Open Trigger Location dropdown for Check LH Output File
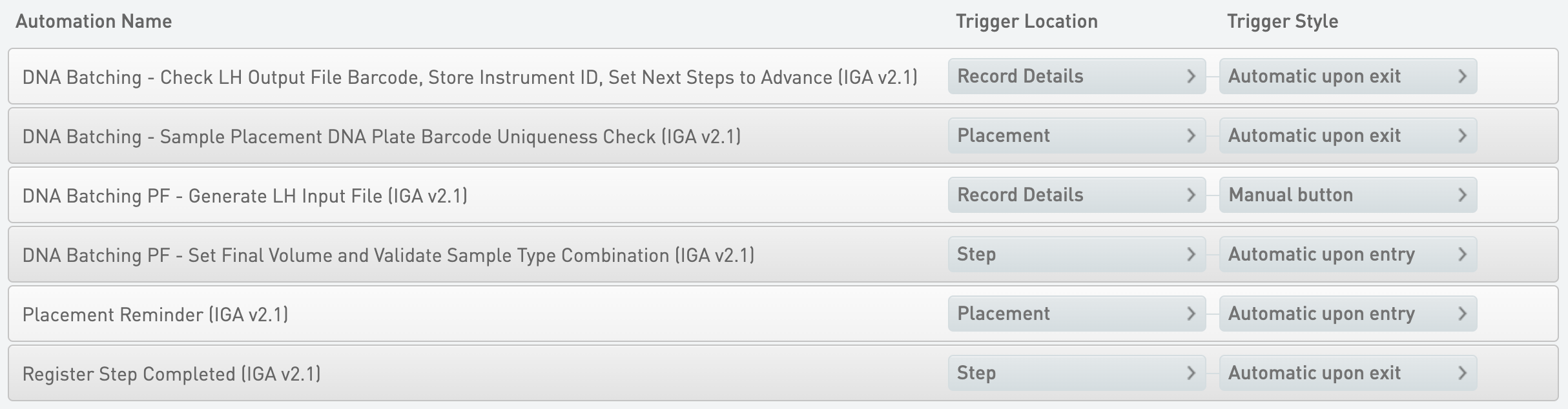This screenshot has height=409, width=1568. coord(1076,76)
